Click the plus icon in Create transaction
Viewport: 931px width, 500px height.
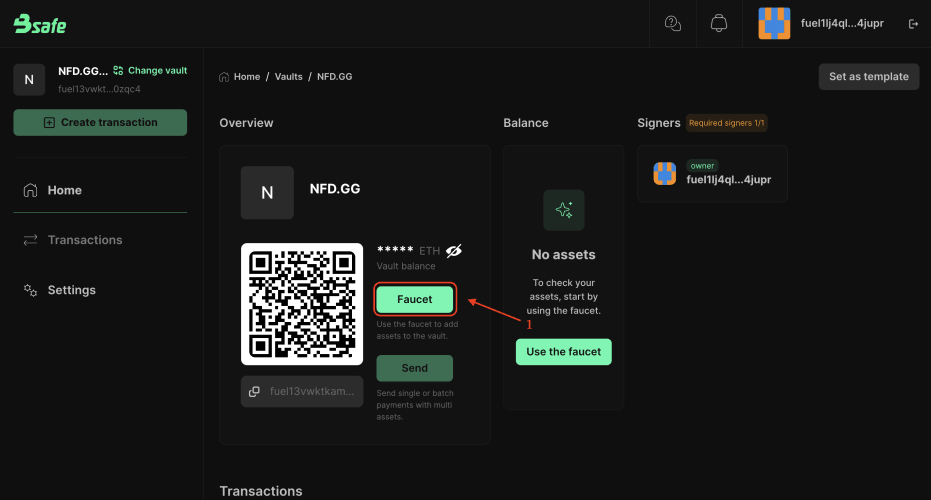[x=49, y=122]
